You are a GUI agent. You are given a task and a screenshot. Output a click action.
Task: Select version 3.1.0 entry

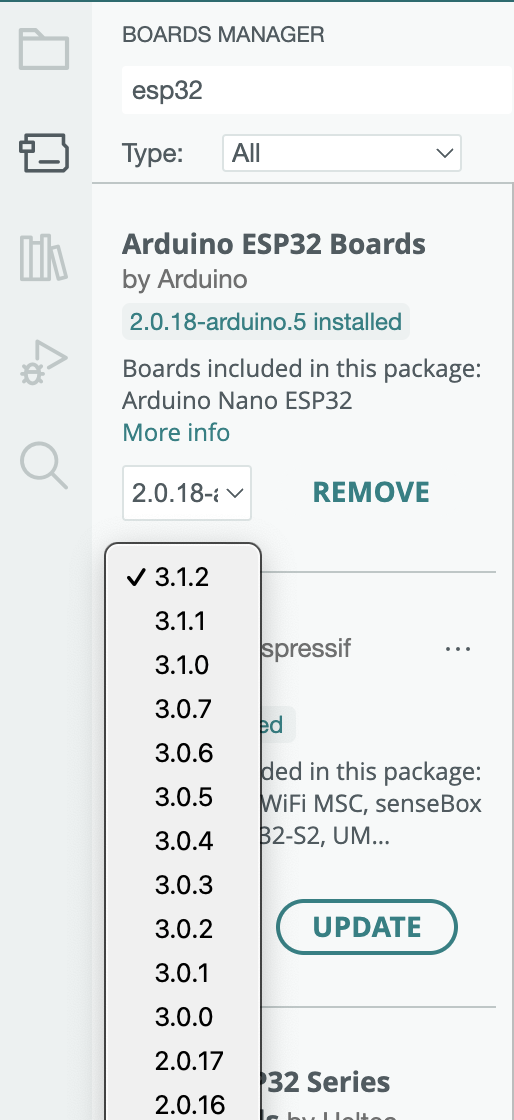[183, 665]
